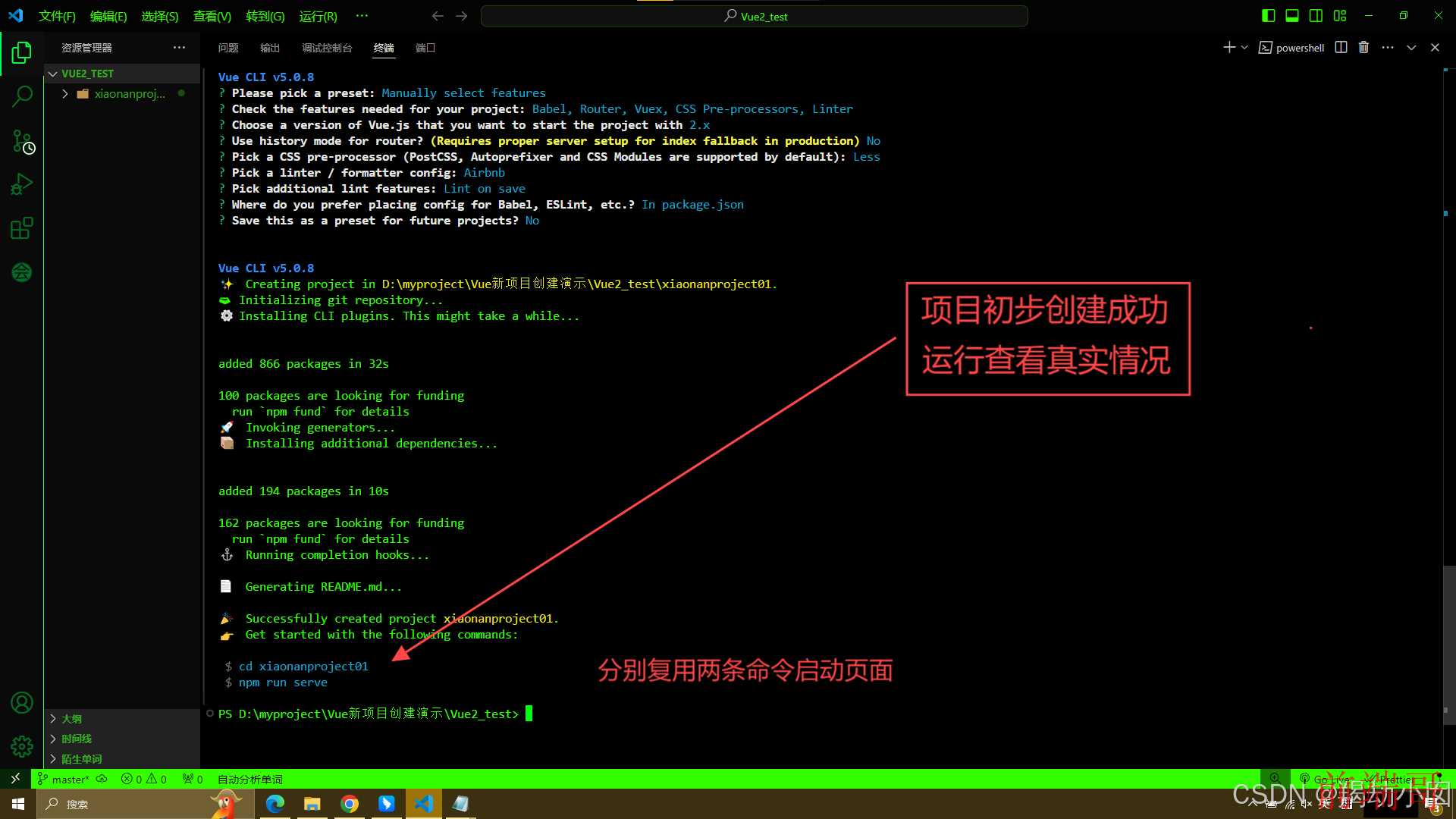Open the 编辑(E) menu
The height and width of the screenshot is (819, 1456).
pyautogui.click(x=108, y=16)
